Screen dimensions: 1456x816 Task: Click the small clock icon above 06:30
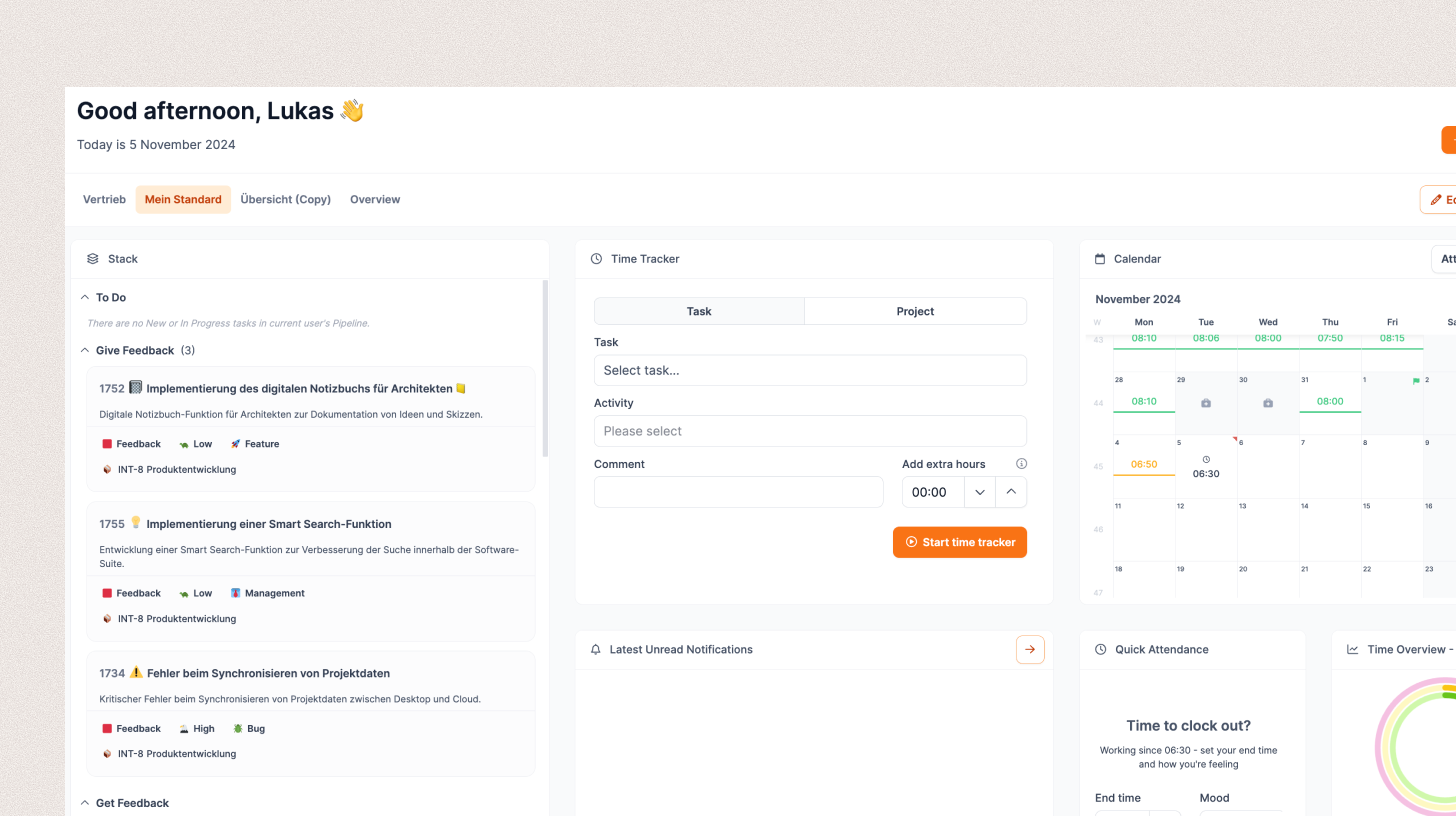(x=1206, y=460)
